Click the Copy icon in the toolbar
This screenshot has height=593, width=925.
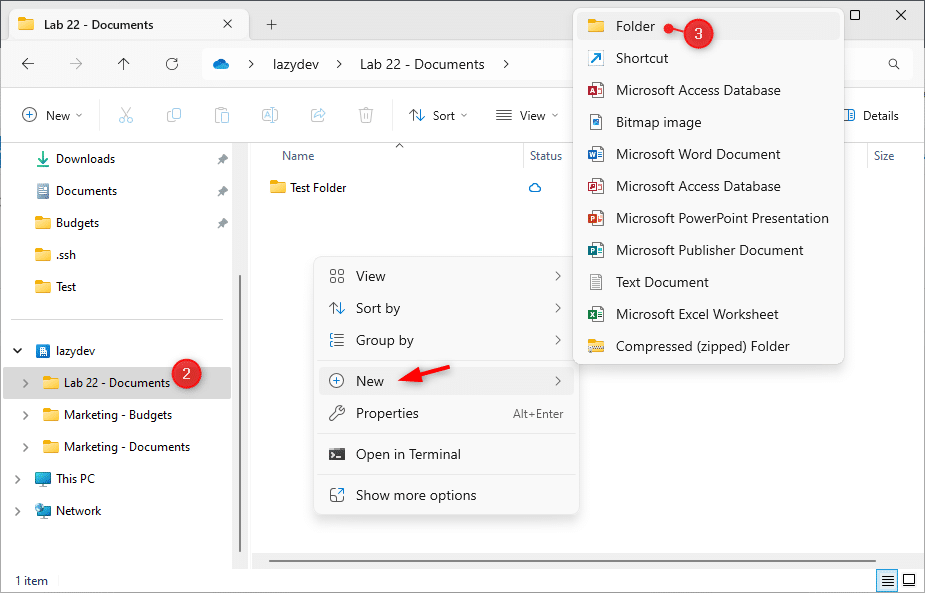click(173, 115)
